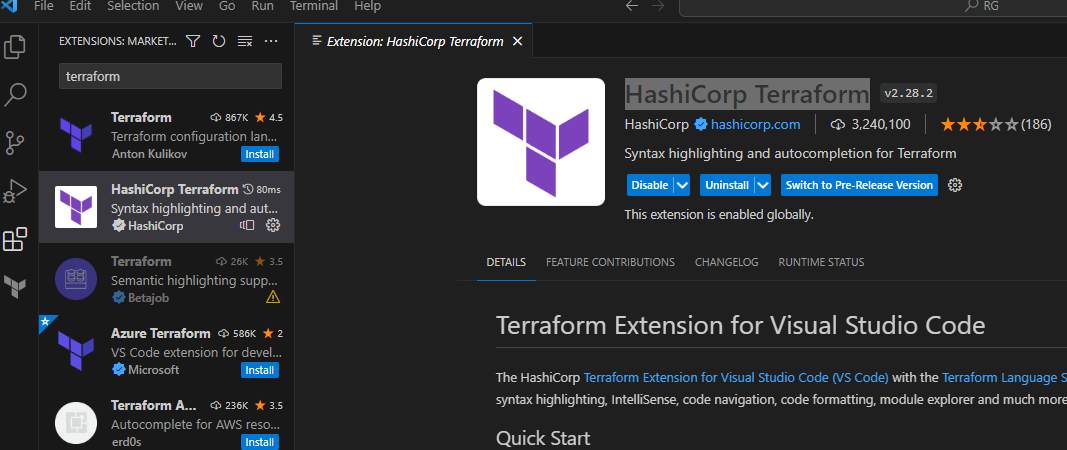Switch to the Feature Contributions tab
1067x450 pixels.
click(610, 262)
